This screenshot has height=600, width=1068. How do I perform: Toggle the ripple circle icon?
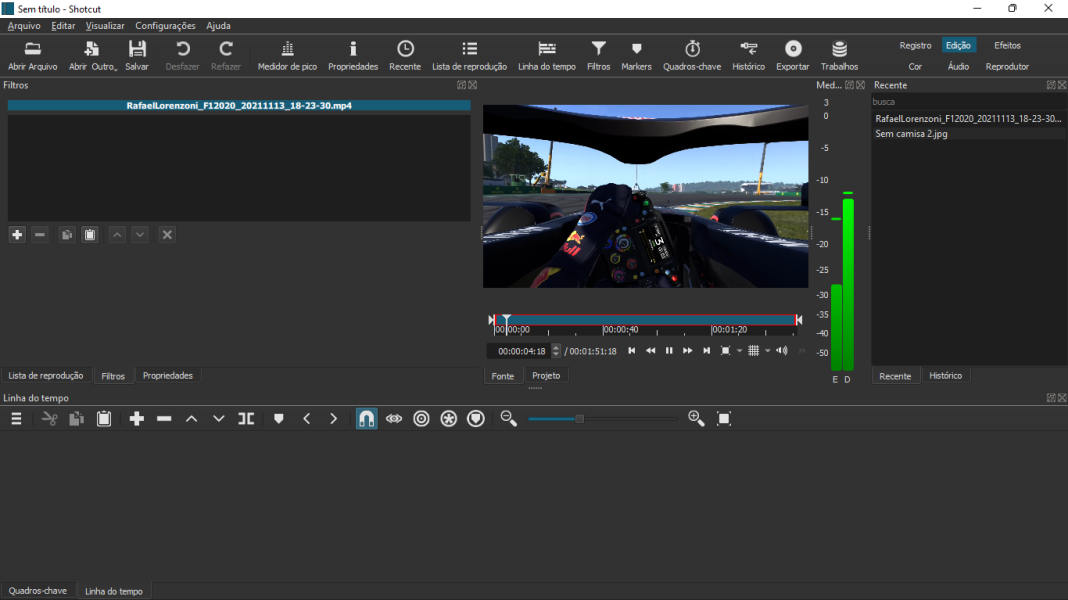pyautogui.click(x=421, y=419)
